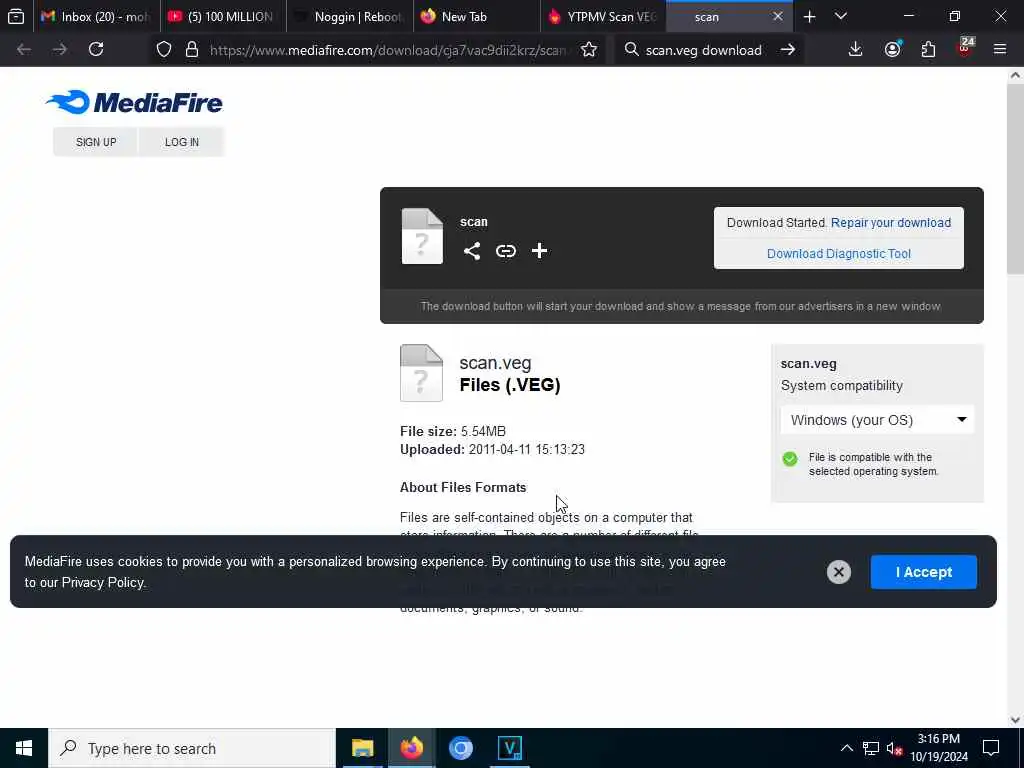Open the notification center icon
This screenshot has width=1024, height=768.
tap(991, 748)
